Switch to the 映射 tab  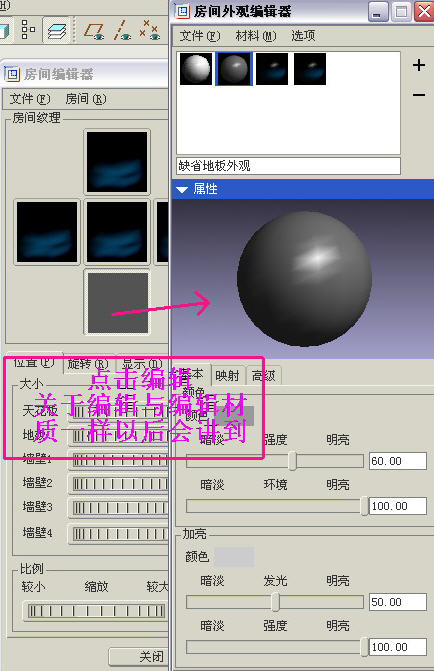(227, 376)
